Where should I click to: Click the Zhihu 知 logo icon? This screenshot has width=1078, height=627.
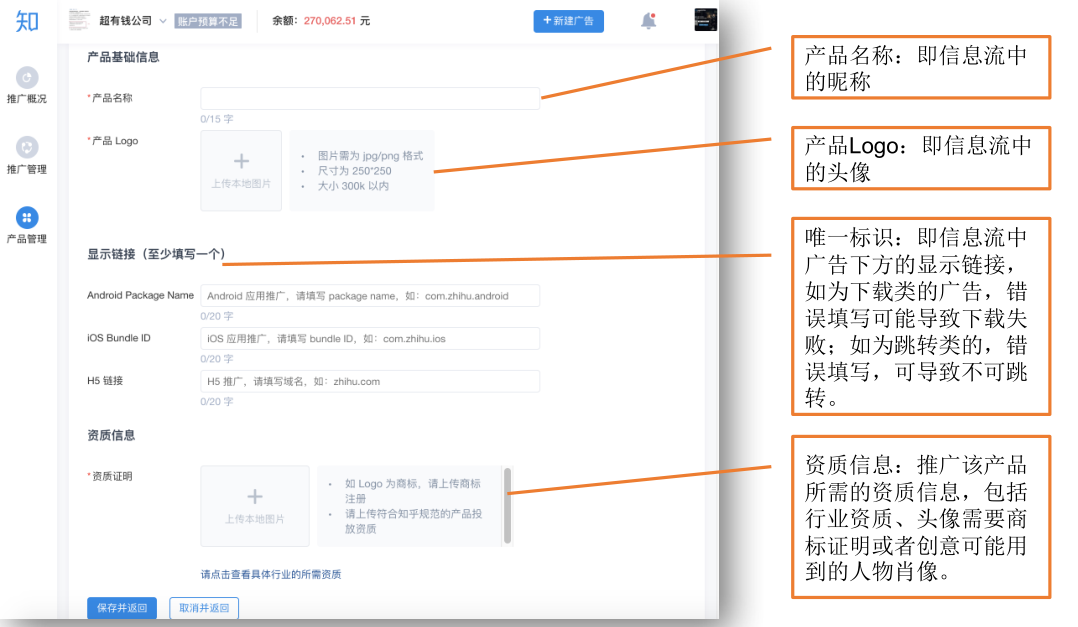tap(27, 21)
